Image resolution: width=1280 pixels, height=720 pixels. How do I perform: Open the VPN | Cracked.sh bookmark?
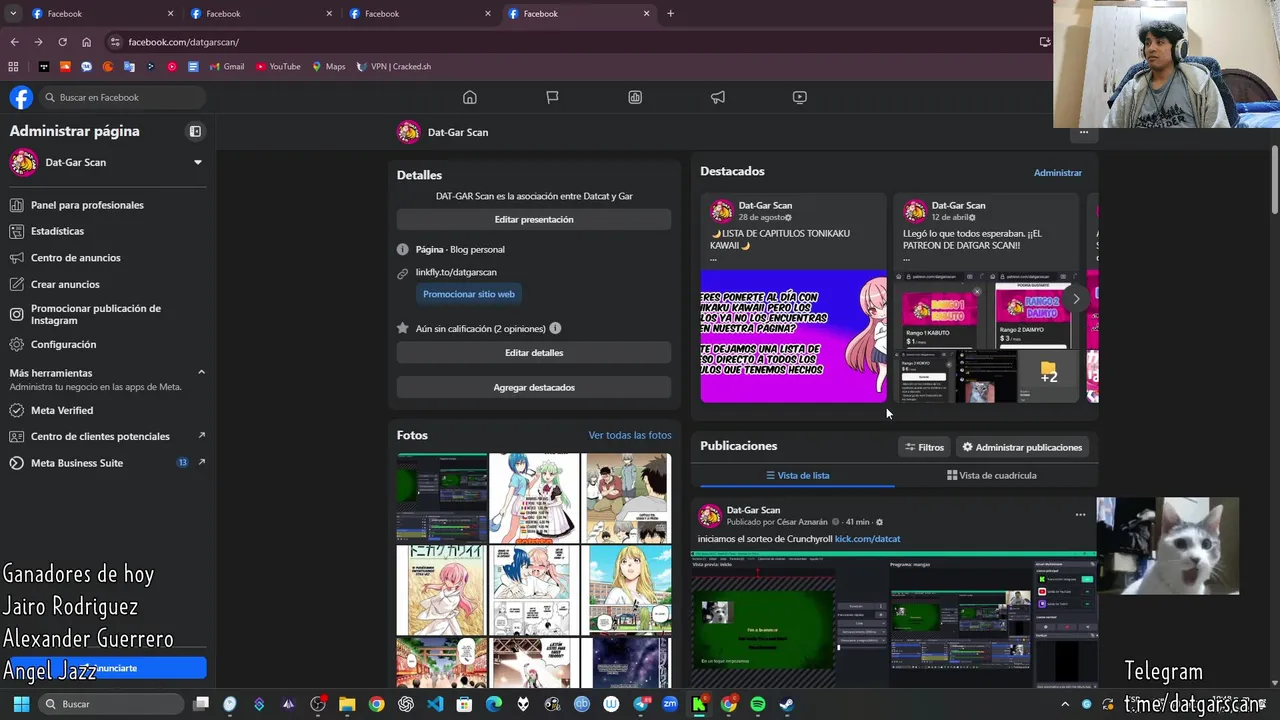pos(393,67)
